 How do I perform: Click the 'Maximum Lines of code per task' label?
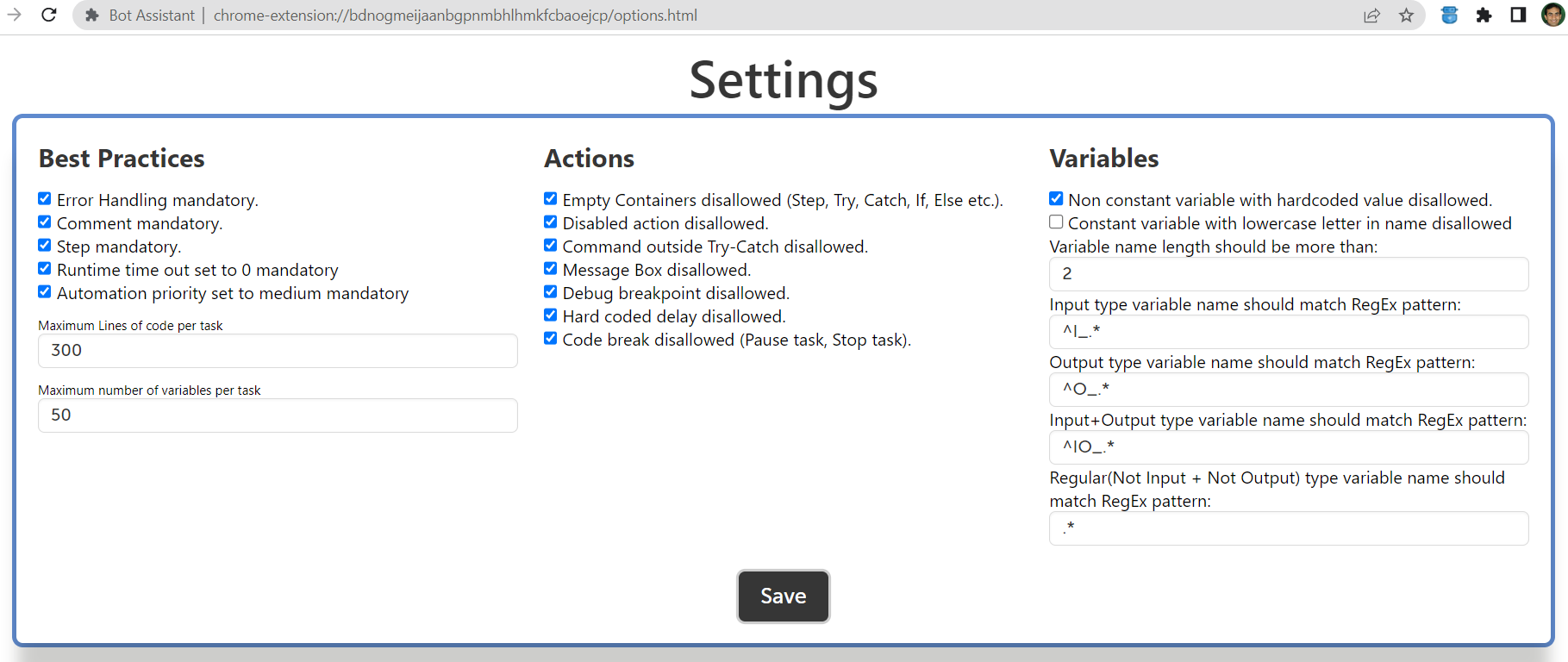(x=130, y=326)
